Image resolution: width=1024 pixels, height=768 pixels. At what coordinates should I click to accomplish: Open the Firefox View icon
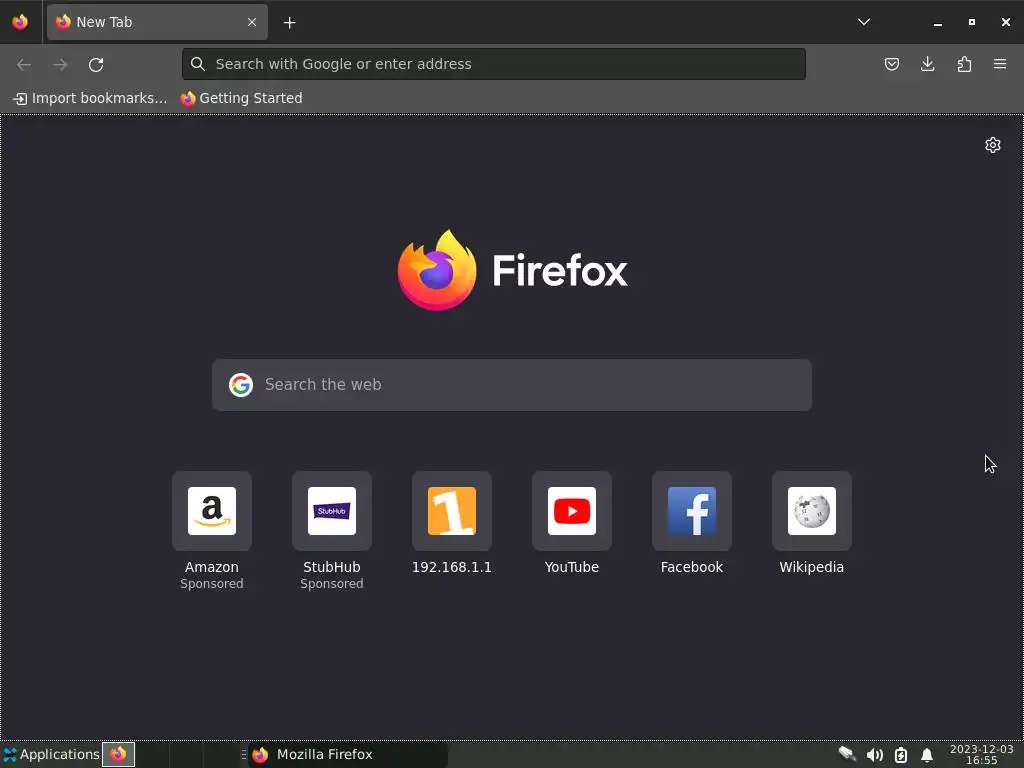pyautogui.click(x=20, y=22)
